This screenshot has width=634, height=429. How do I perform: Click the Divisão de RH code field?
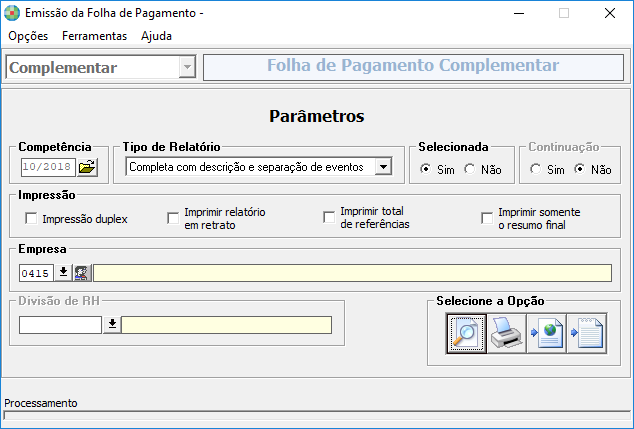(60, 325)
